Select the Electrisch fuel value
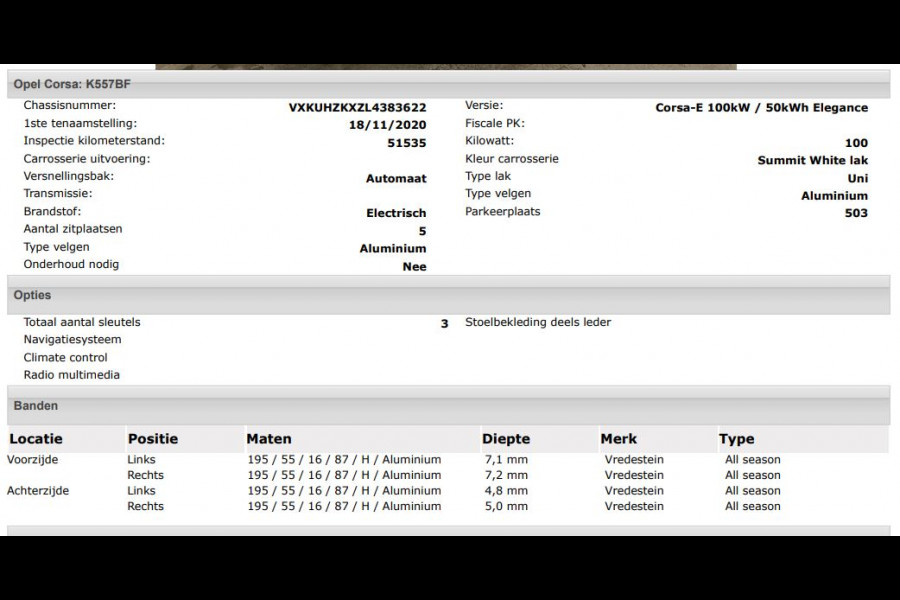 (x=396, y=213)
